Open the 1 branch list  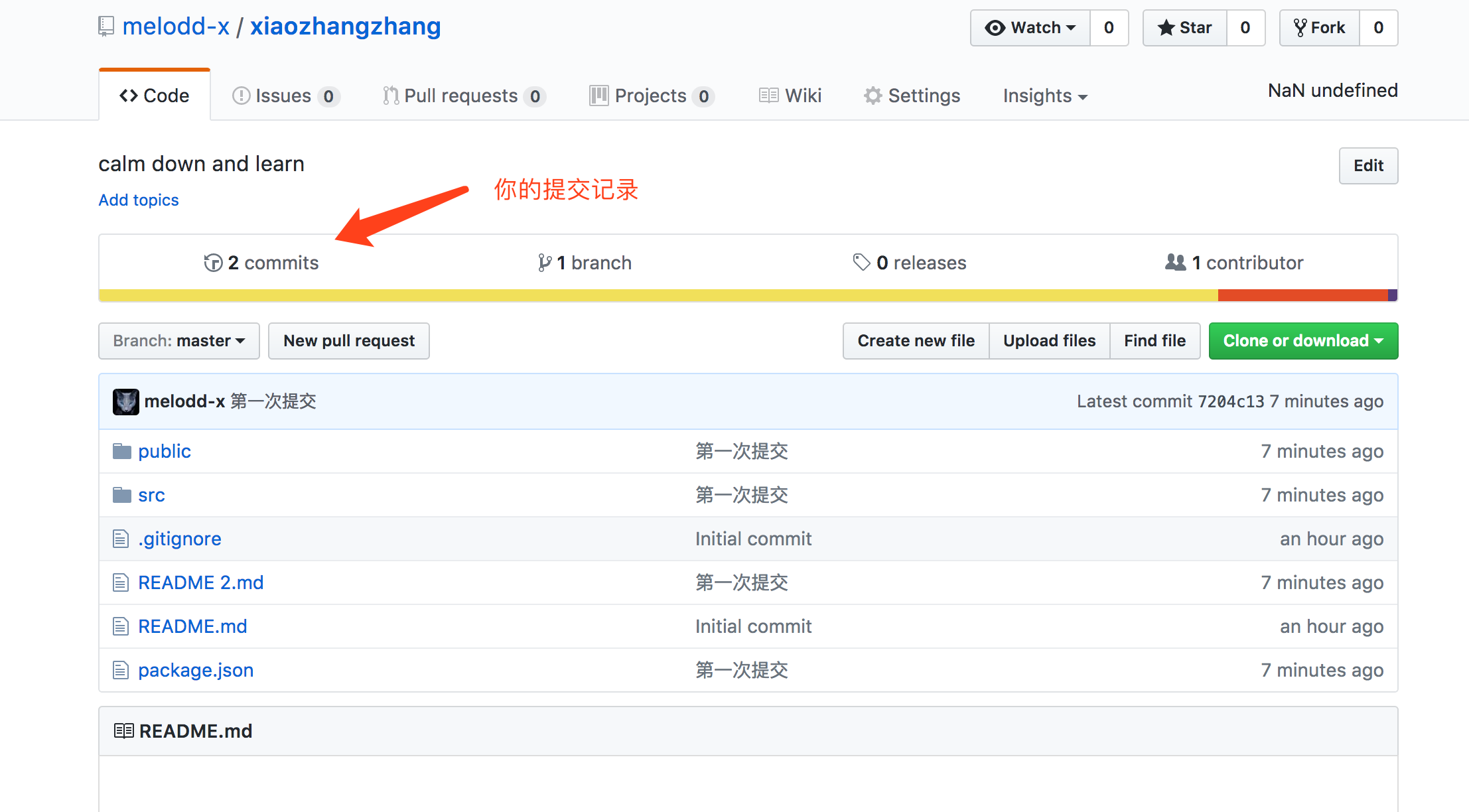pyautogui.click(x=585, y=263)
